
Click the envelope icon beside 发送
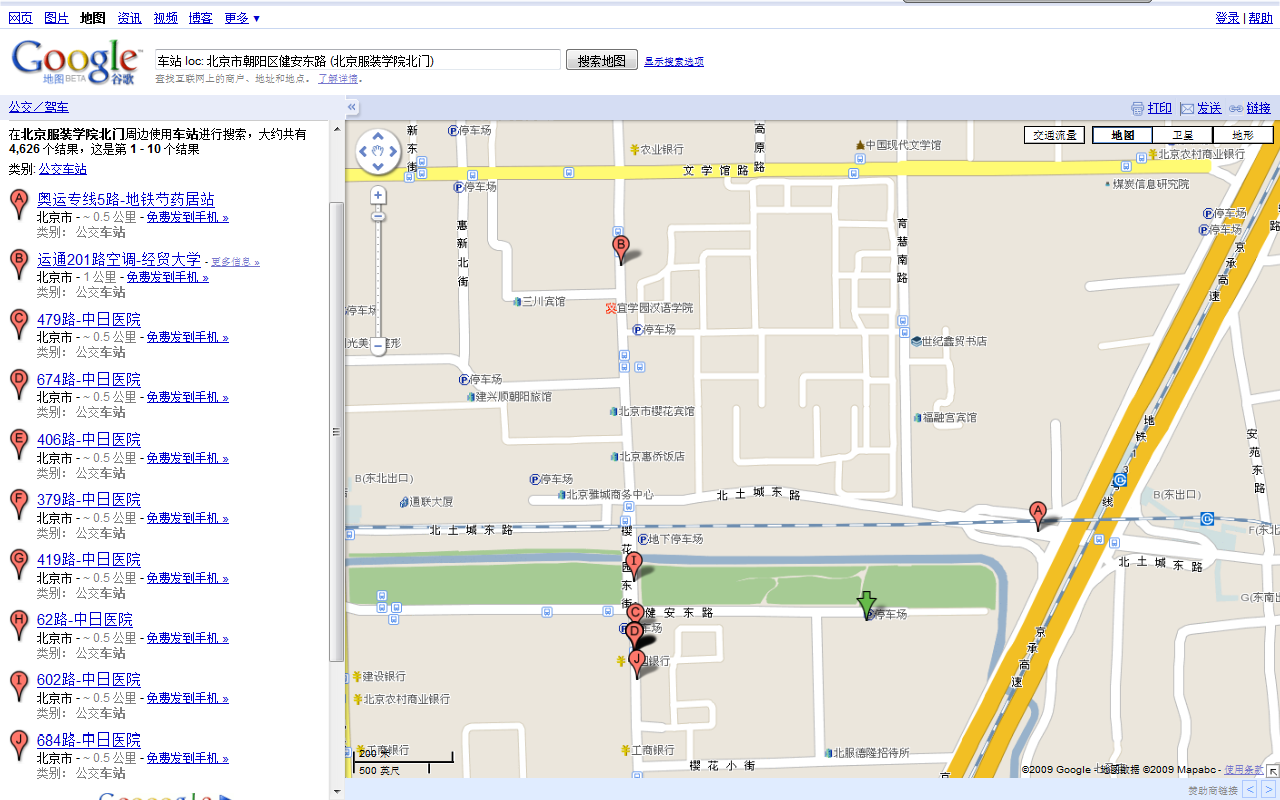tap(1187, 109)
